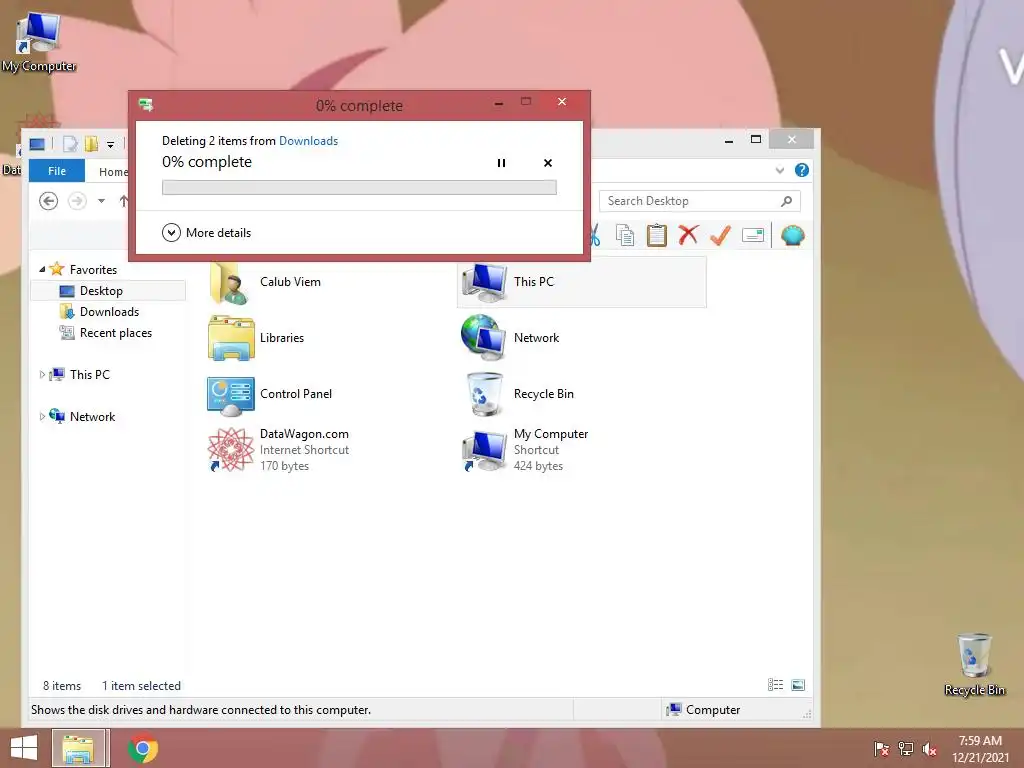Pause the delete operation
The width and height of the screenshot is (1024, 768).
tap(501, 163)
